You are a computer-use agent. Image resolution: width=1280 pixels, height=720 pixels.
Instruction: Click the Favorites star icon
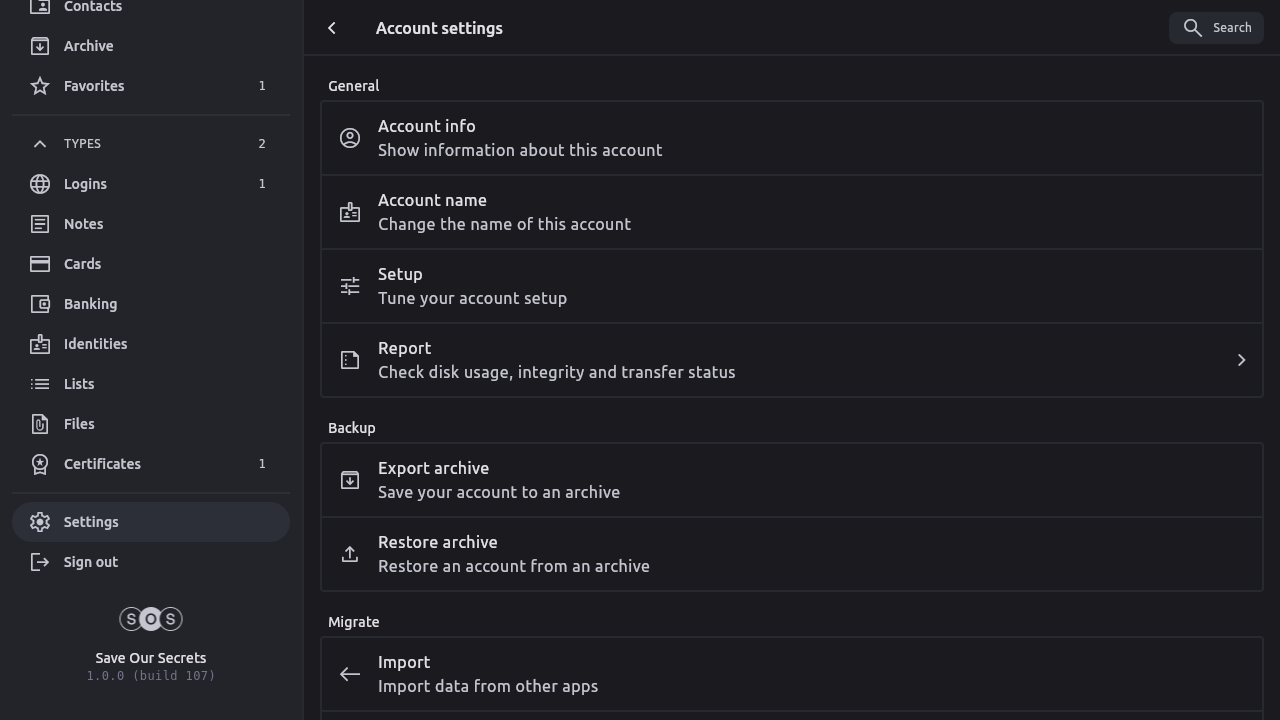pyautogui.click(x=40, y=86)
